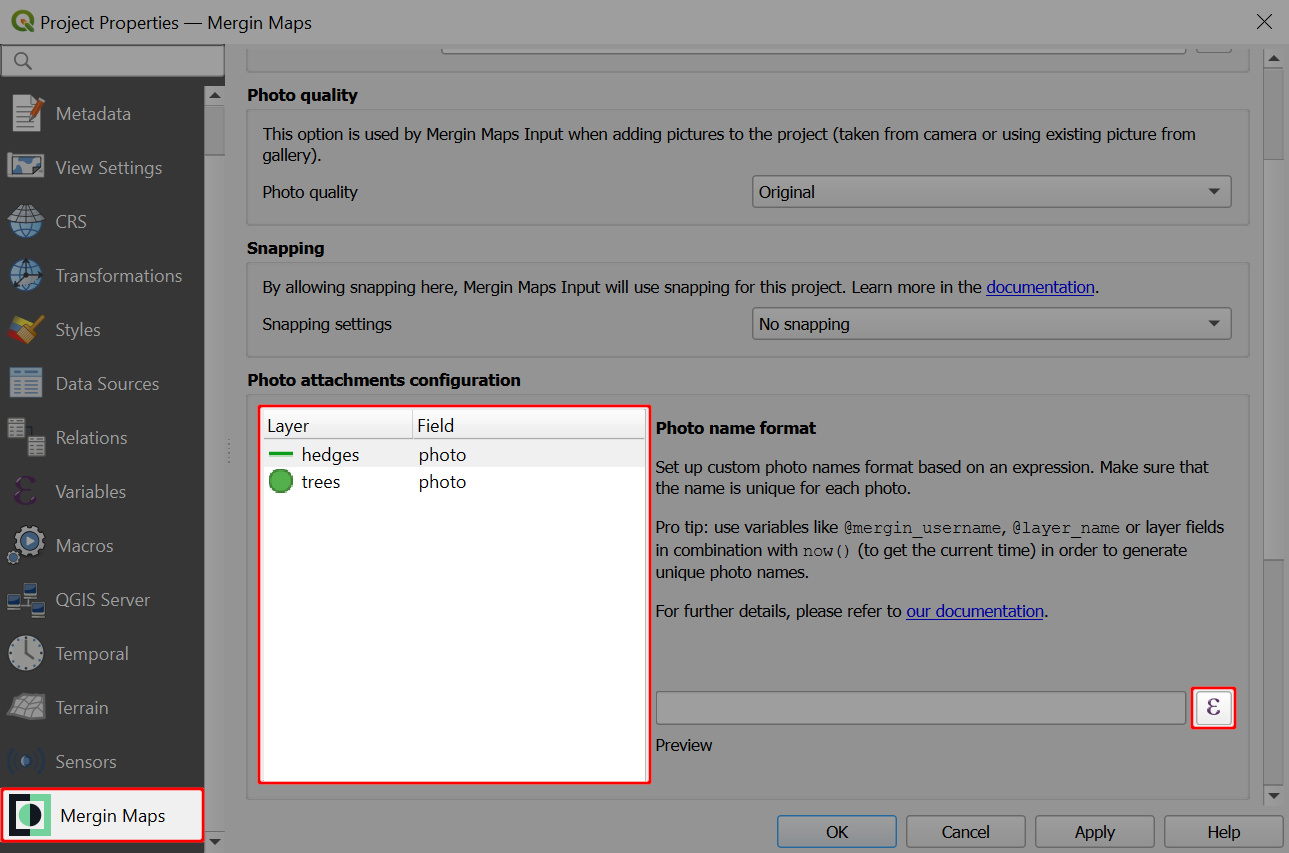1289x853 pixels.
Task: Open the Macros gear icon
Action: click(x=26, y=545)
